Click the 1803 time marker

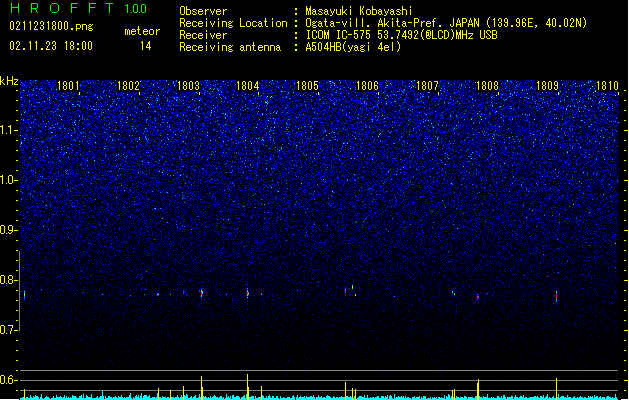[188, 85]
